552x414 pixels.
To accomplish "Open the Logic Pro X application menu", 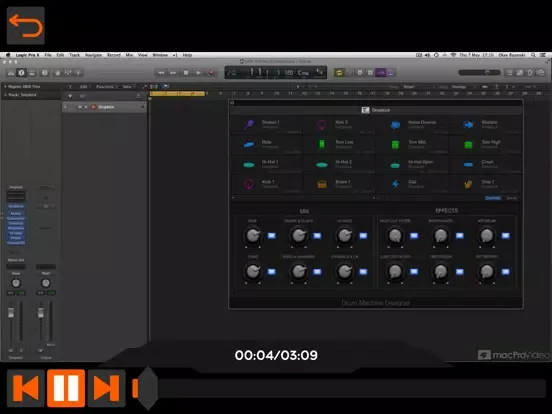I will click(27, 55).
